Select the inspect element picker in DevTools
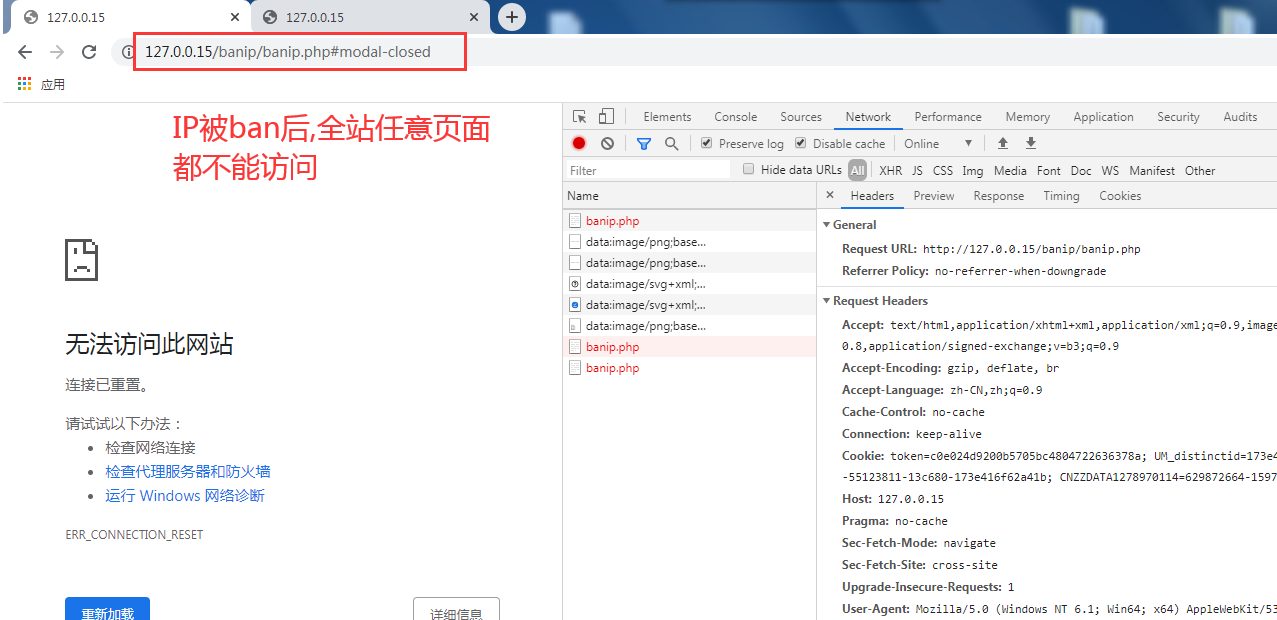Viewport: 1277px width, 620px height. coord(578,116)
